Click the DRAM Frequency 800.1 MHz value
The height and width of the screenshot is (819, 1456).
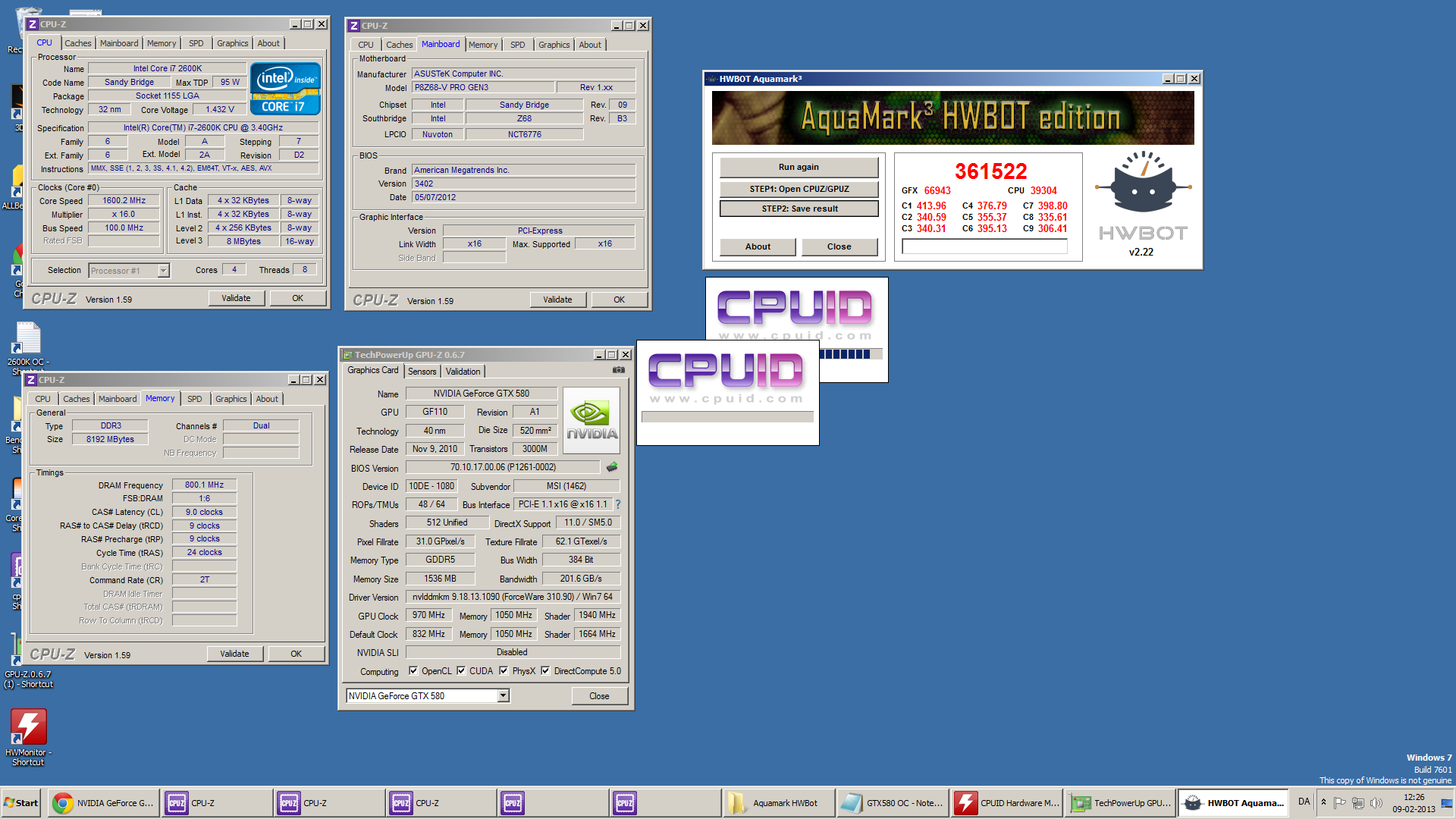click(x=205, y=485)
